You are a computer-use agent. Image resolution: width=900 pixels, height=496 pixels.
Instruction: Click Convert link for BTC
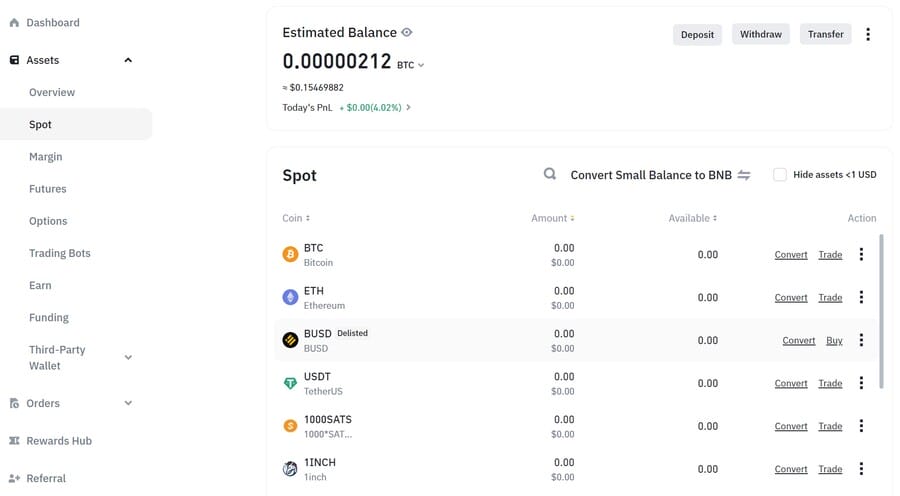point(791,254)
